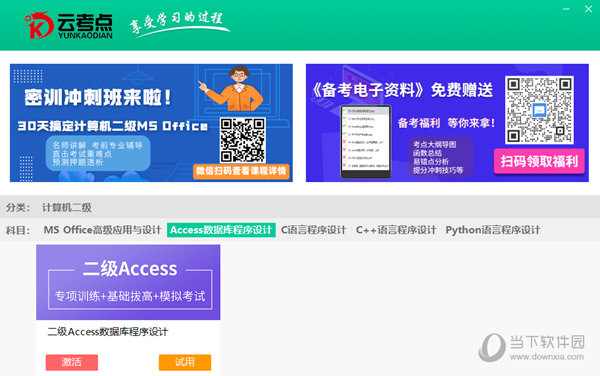Screen dimensions: 600x376
Task: Click the 云考点 YUNKAODIAN logo
Action: (x=68, y=25)
